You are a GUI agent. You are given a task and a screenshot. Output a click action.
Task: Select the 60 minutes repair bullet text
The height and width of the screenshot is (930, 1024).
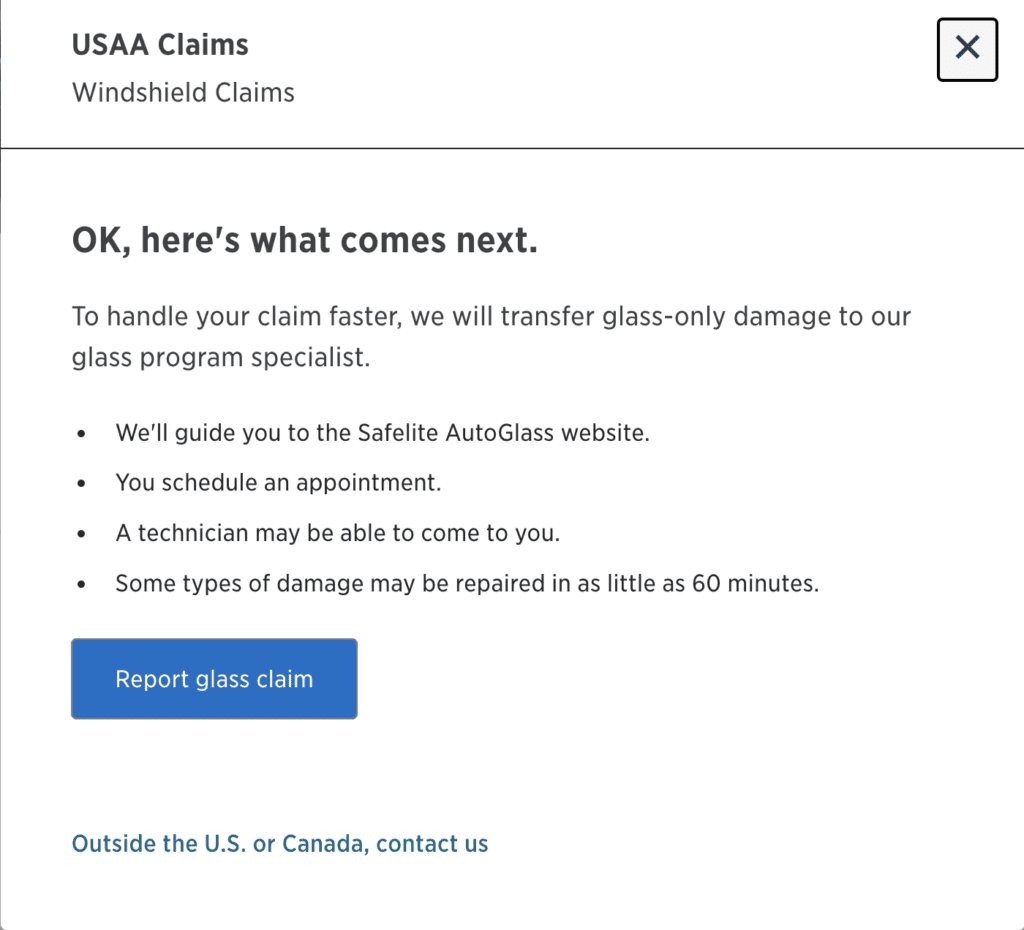[x=468, y=582]
